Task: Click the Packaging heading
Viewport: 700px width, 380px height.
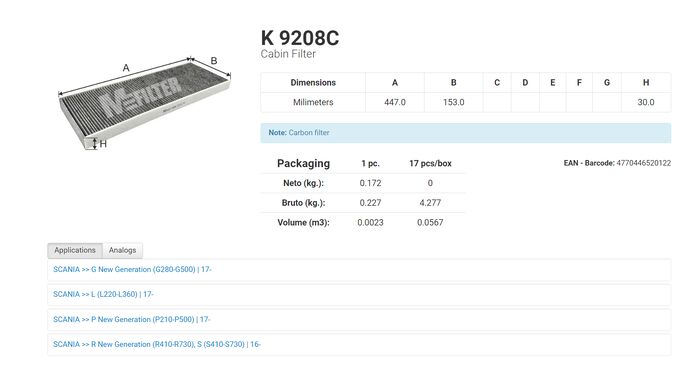Action: coord(304,163)
